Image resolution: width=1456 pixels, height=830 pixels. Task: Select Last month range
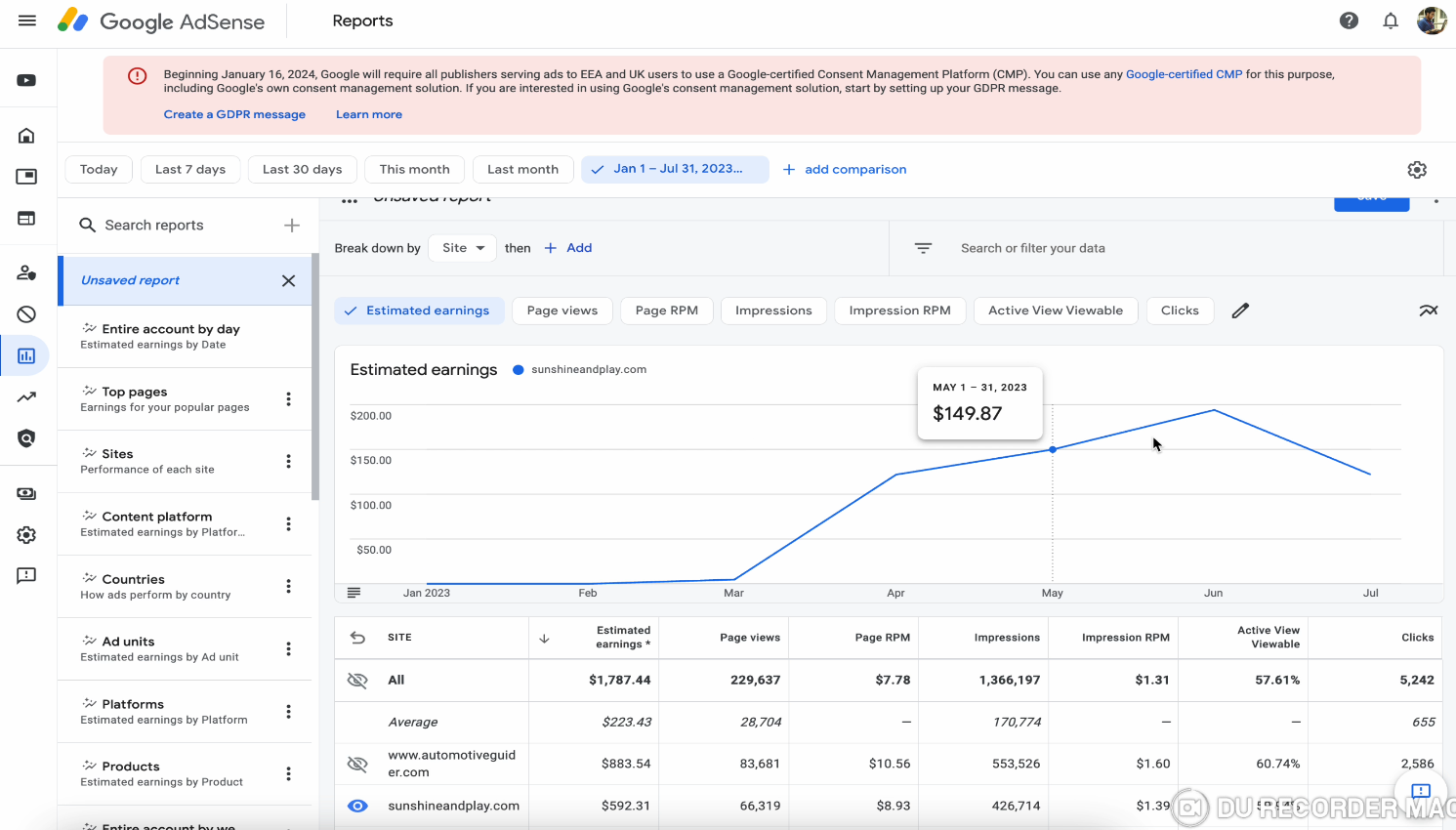[522, 170]
